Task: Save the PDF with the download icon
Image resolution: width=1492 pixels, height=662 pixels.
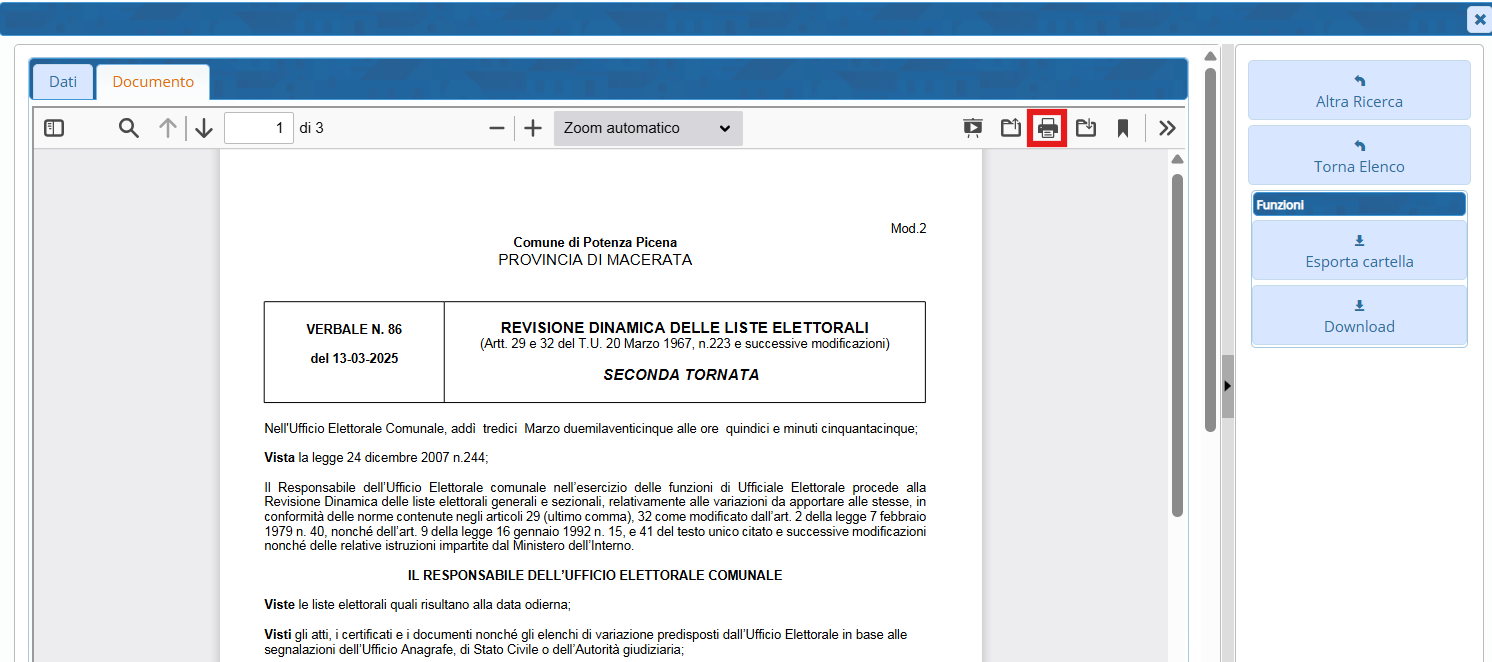Action: click(1085, 128)
